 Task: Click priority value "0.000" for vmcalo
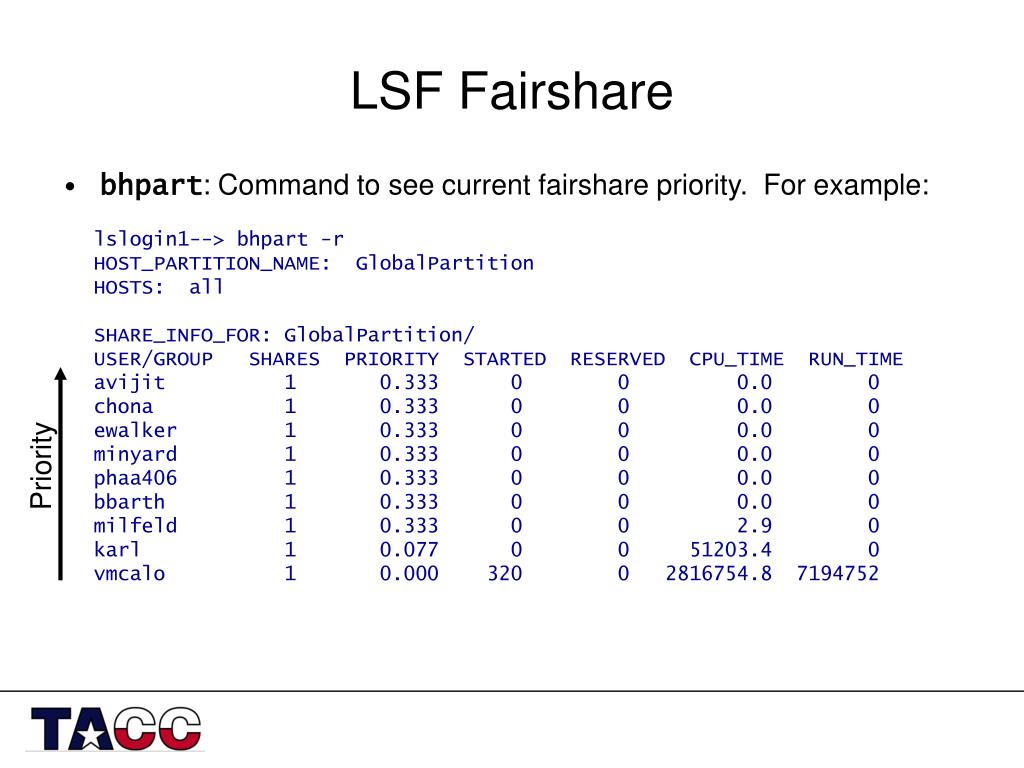pyautogui.click(x=409, y=573)
